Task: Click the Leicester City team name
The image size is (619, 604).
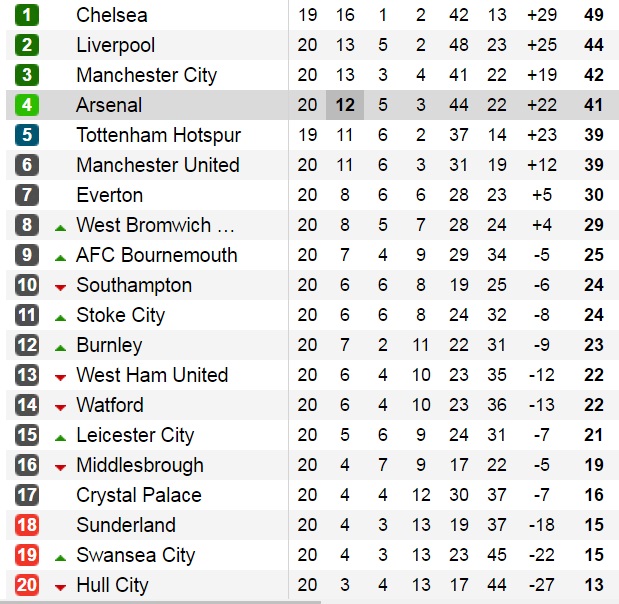Action: pyautogui.click(x=135, y=435)
